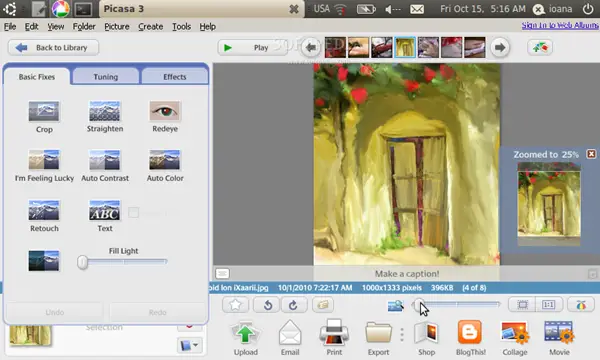The width and height of the screenshot is (600, 360).
Task: Choose the Redeye fix icon
Action: (x=165, y=111)
